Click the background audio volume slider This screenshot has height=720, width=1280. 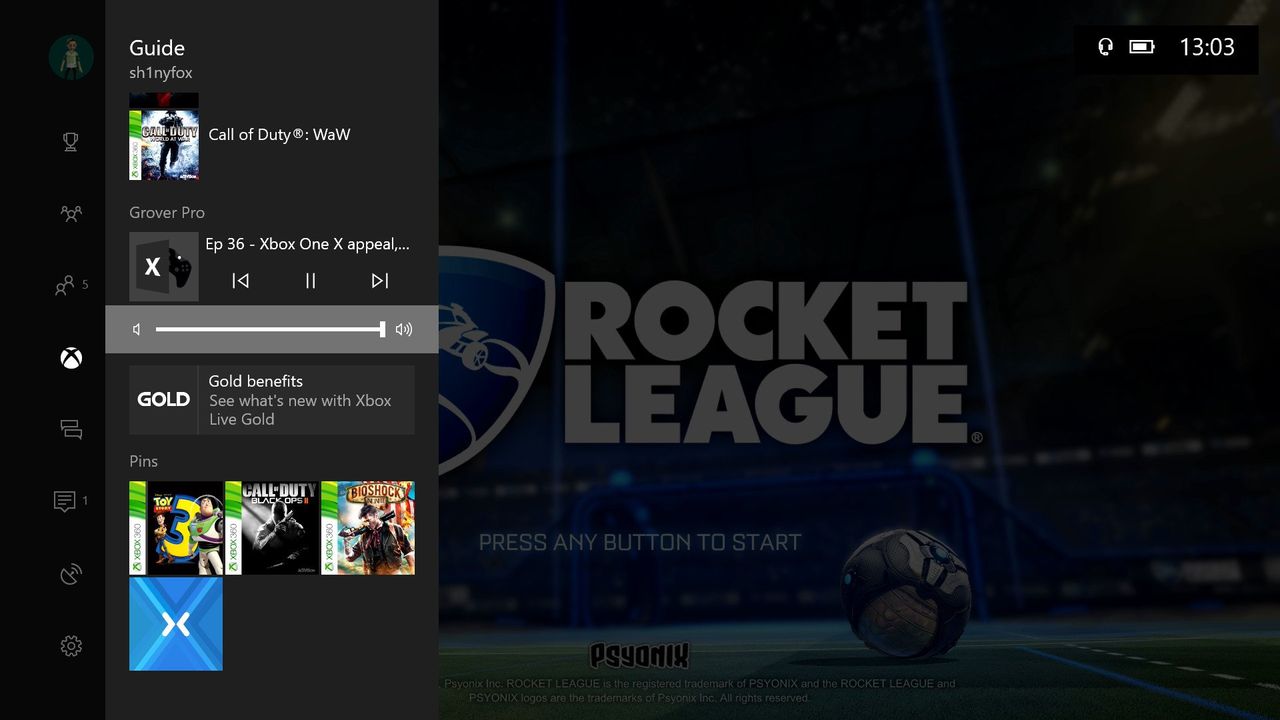(x=270, y=329)
